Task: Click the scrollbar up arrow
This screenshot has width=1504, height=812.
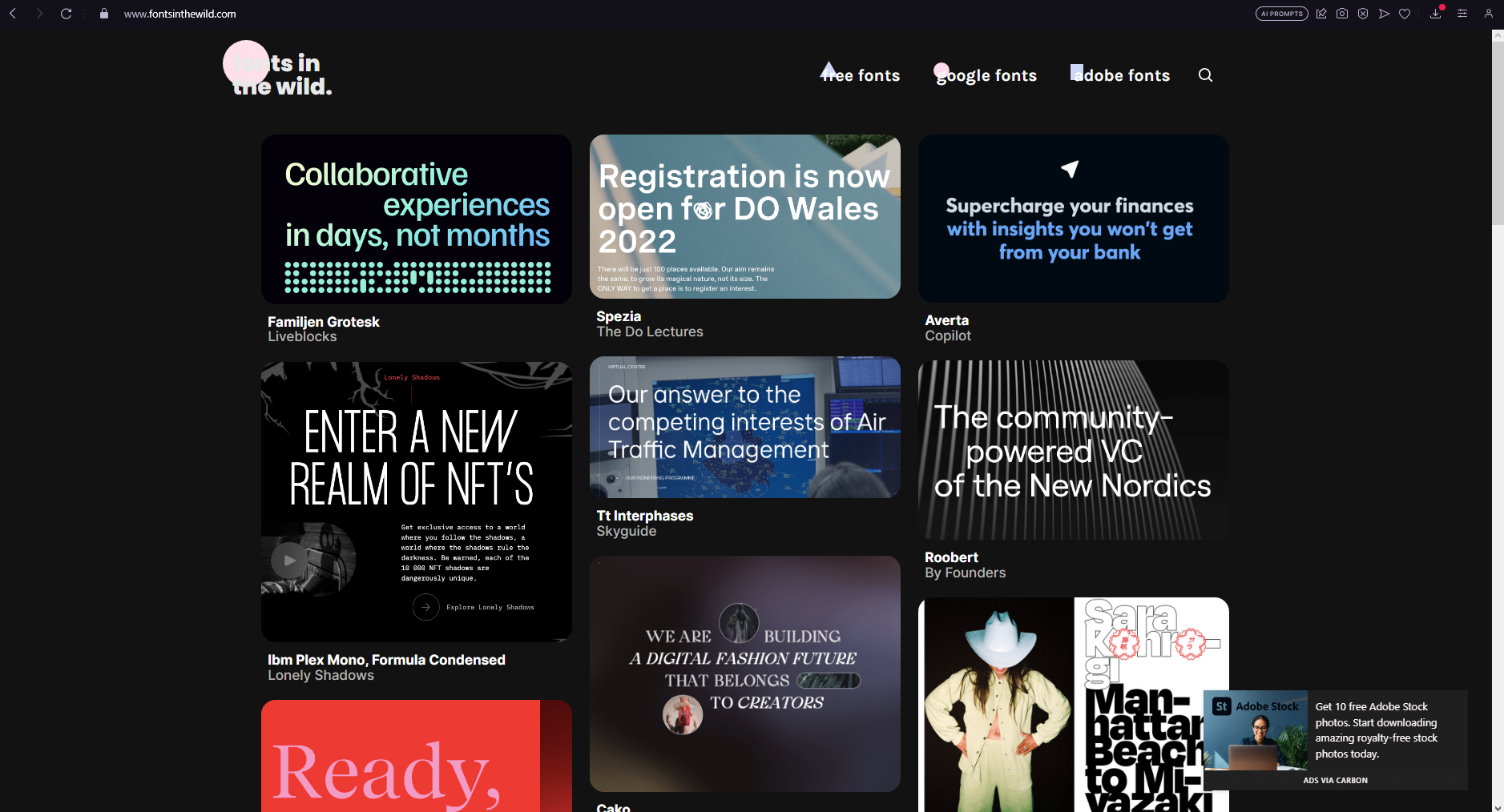Action: click(1498, 36)
